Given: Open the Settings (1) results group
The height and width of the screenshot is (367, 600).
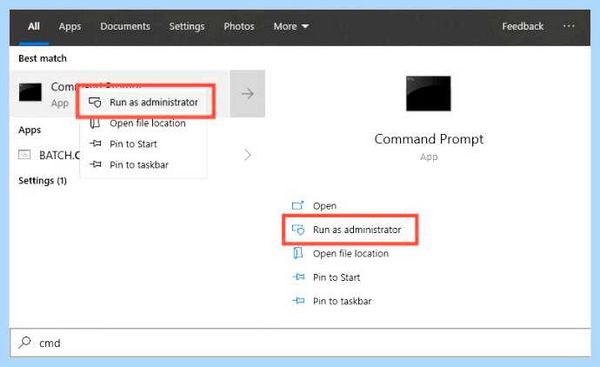Looking at the screenshot, I should coord(42,181).
